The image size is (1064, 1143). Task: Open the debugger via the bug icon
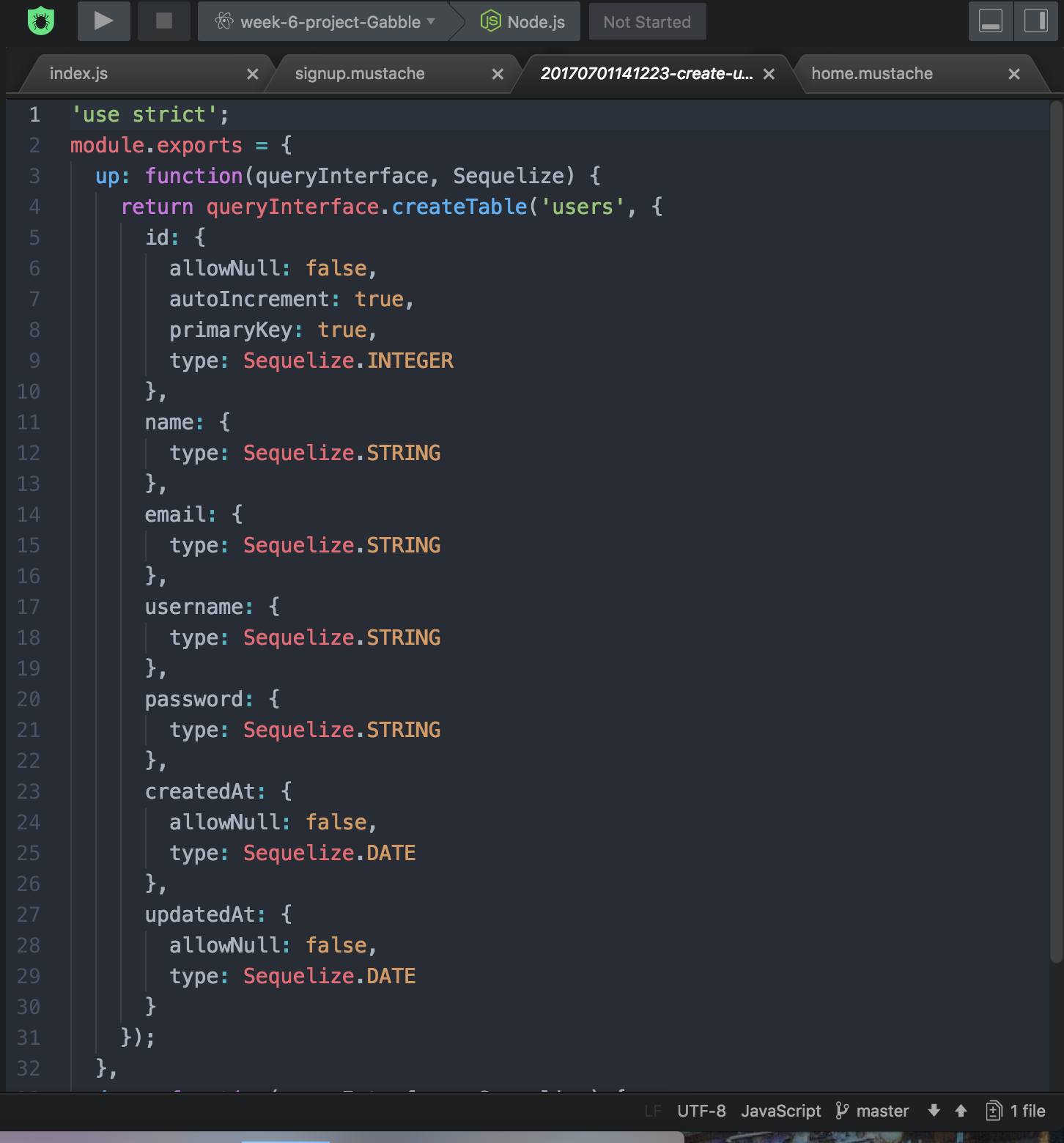(42, 21)
